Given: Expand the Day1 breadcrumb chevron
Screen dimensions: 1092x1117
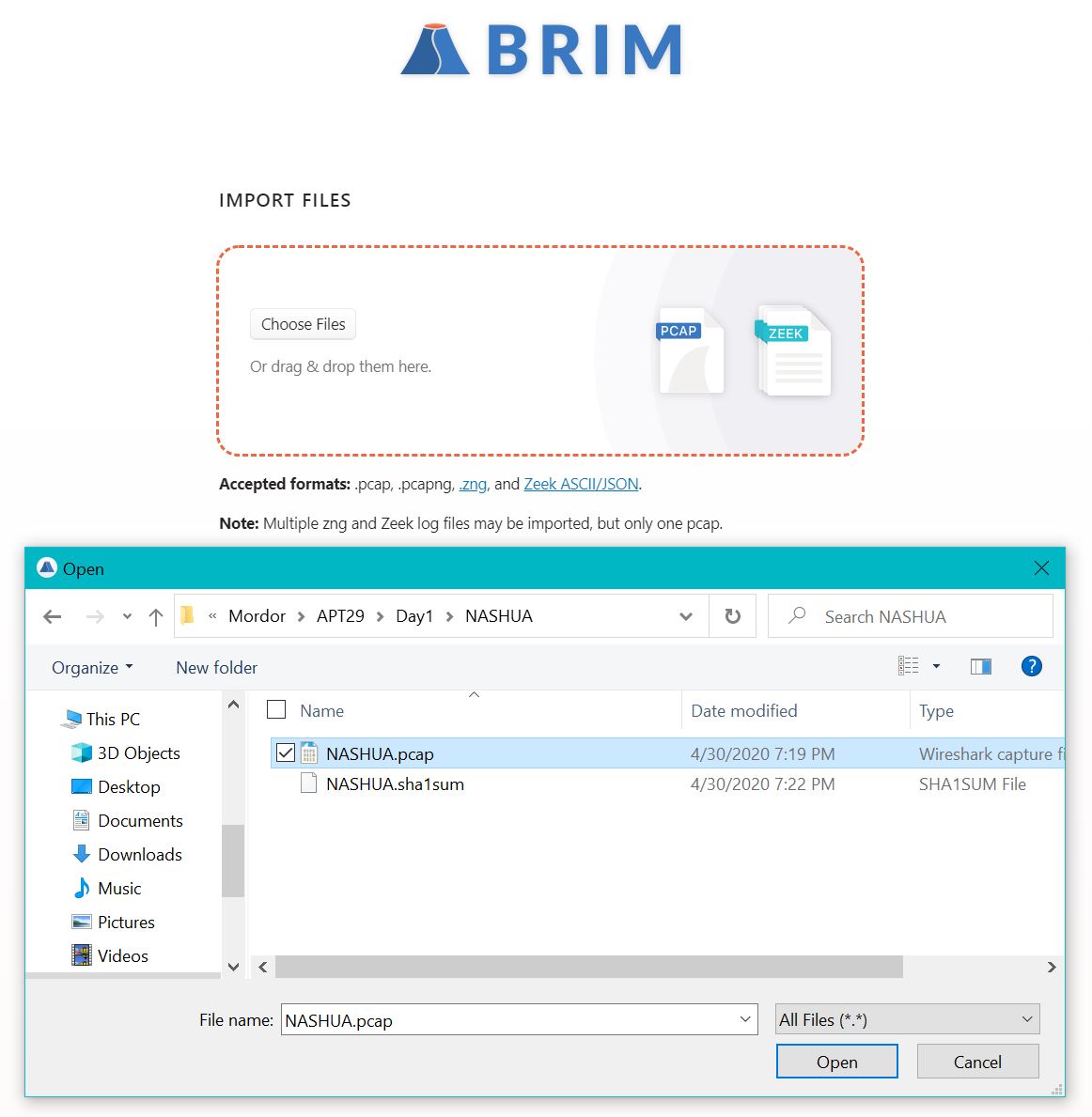Looking at the screenshot, I should pyautogui.click(x=450, y=616).
